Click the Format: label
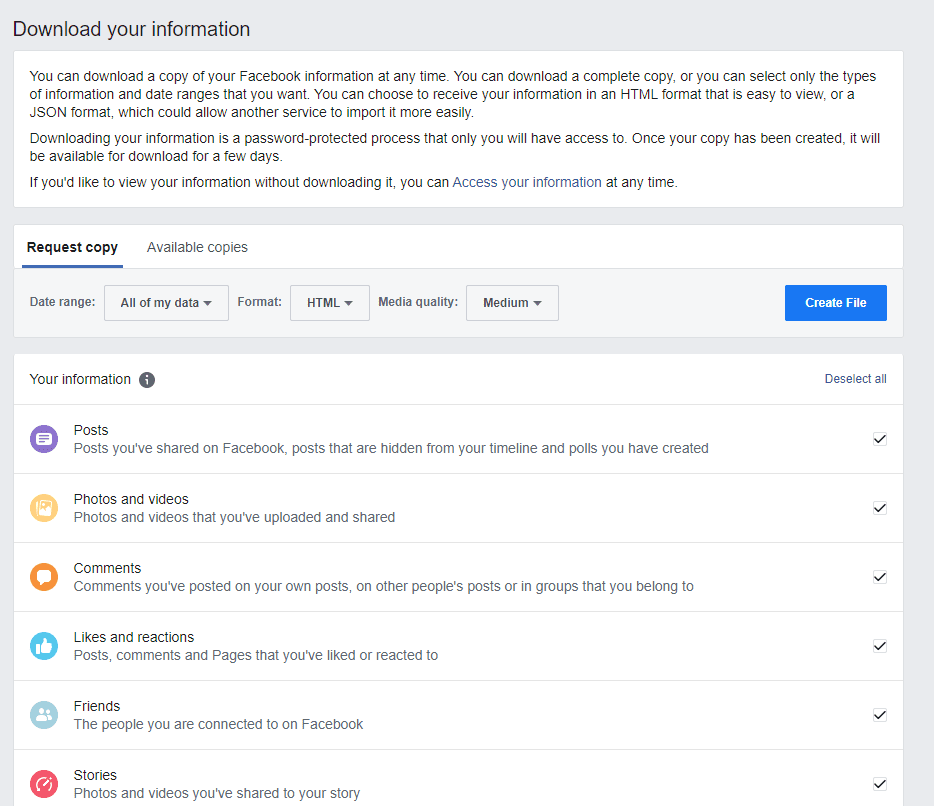This screenshot has width=934, height=806. (x=260, y=302)
